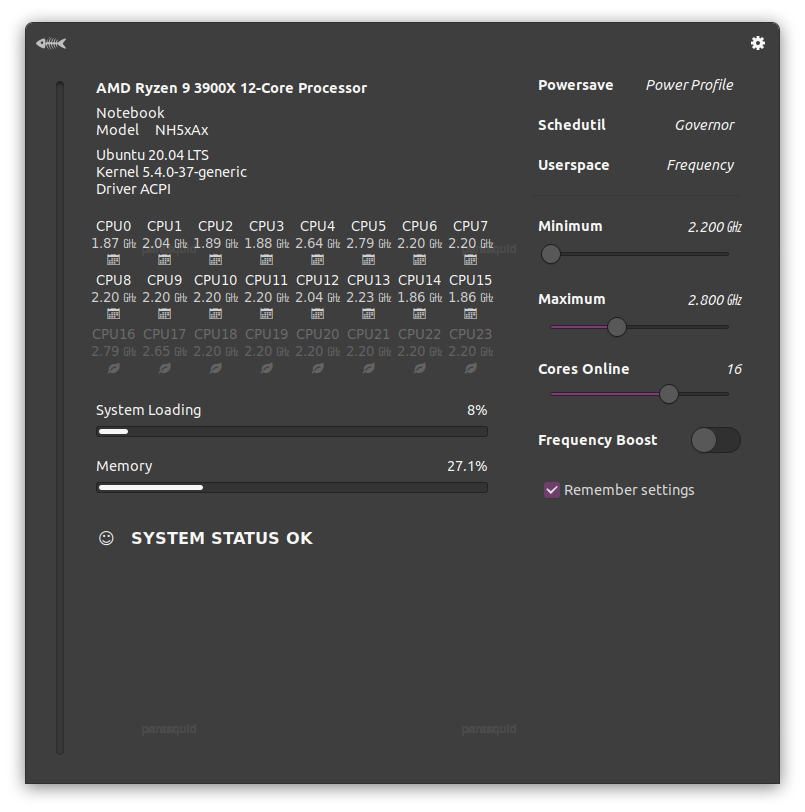The width and height of the screenshot is (805, 812).
Task: Click the Minimum frequency slider handle
Action: click(551, 254)
